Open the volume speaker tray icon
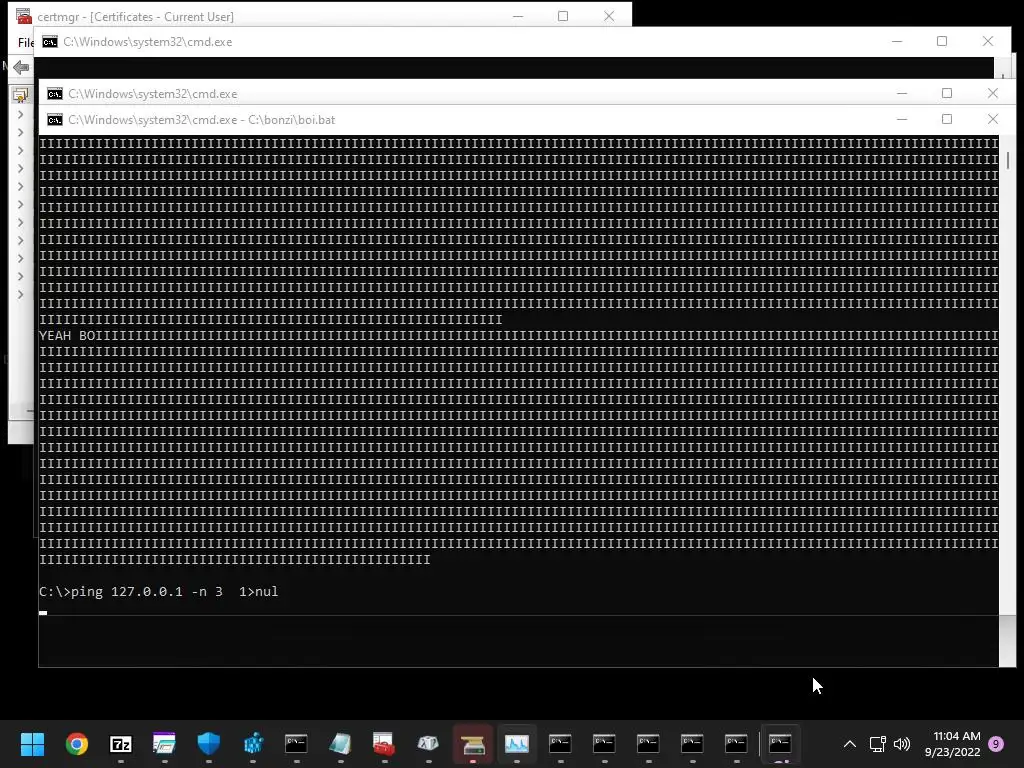This screenshot has height=768, width=1024. pos(902,744)
